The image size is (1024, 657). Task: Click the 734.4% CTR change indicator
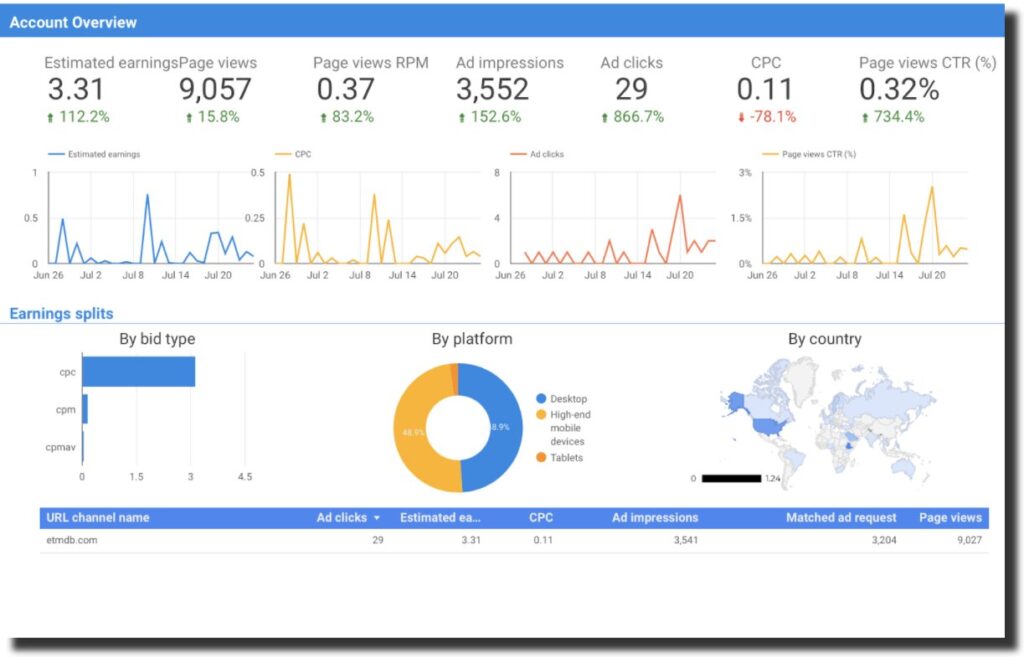893,117
